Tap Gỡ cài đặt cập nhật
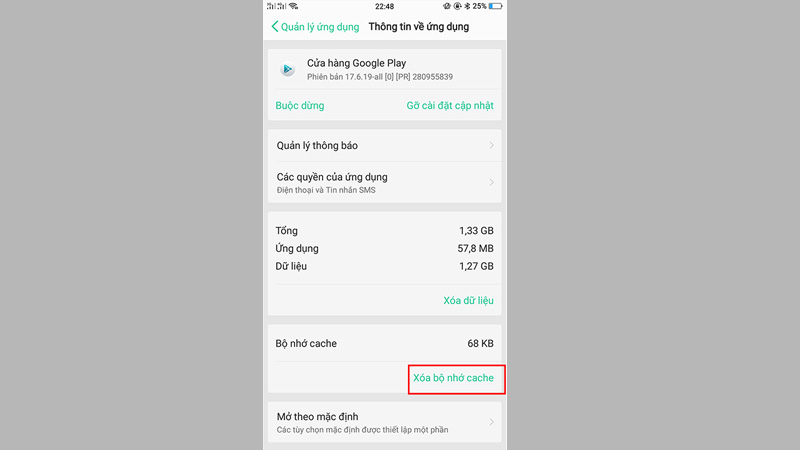800x450 pixels. tap(450, 106)
